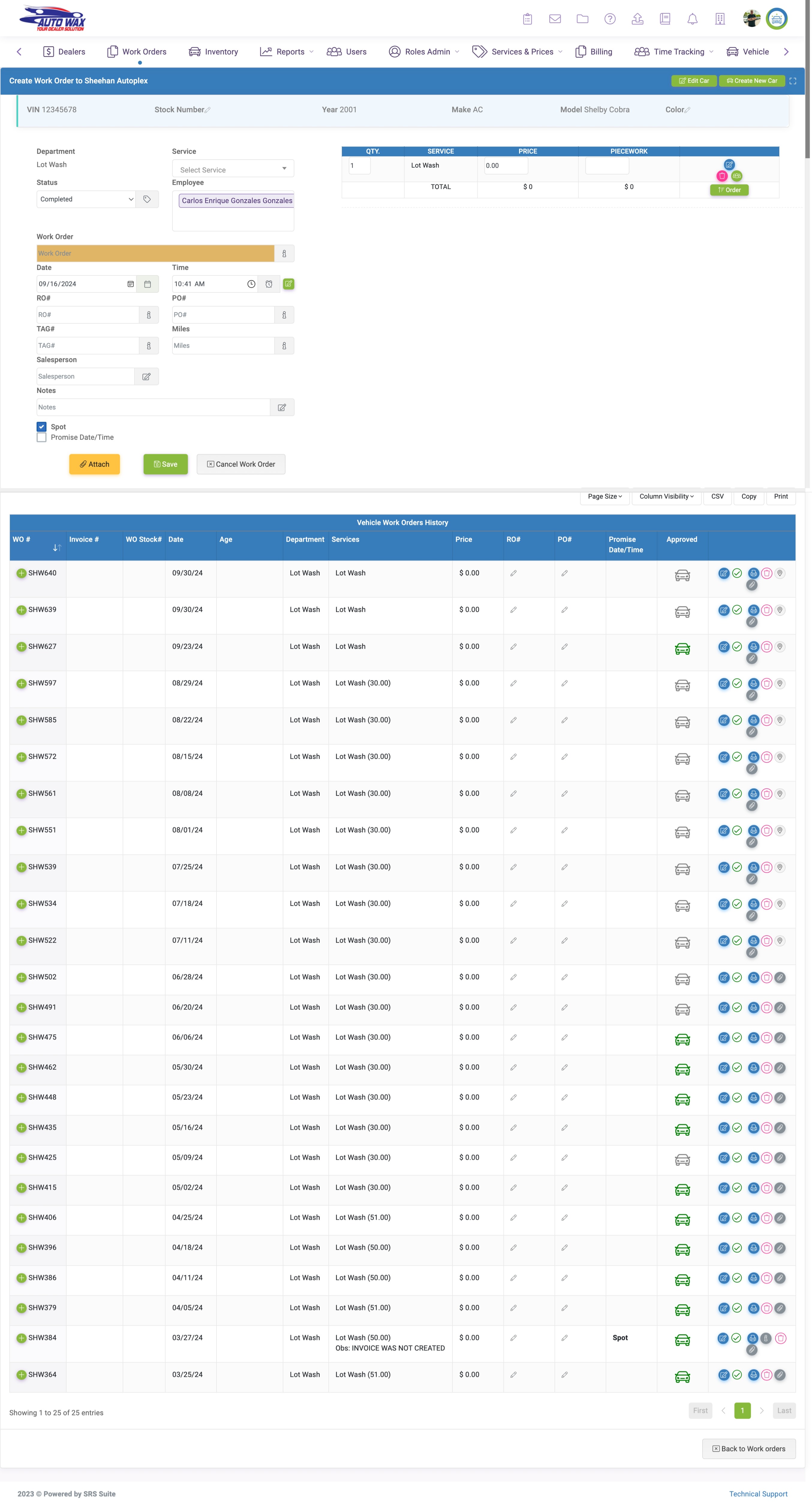
Task: Click approved car icon for SHW627
Action: 682,649
